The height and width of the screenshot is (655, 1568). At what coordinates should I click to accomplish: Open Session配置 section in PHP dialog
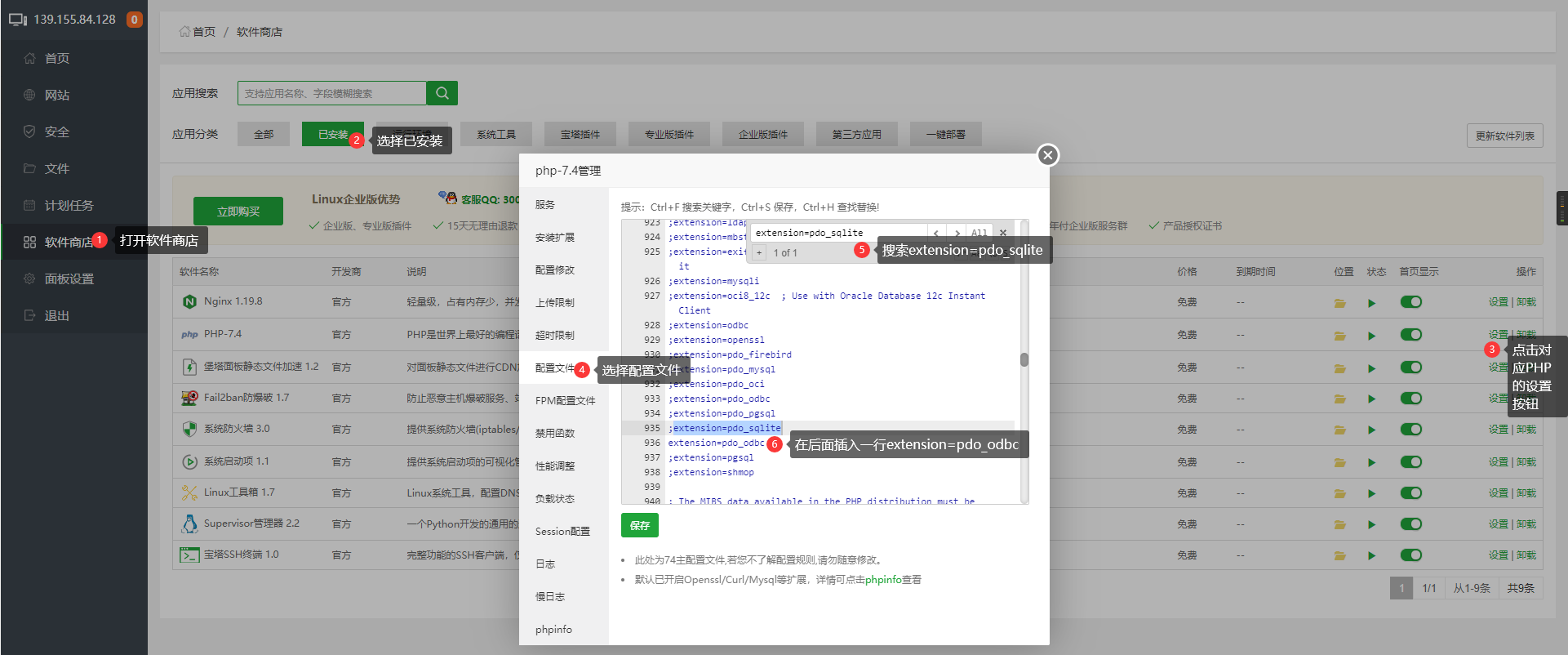[562, 532]
